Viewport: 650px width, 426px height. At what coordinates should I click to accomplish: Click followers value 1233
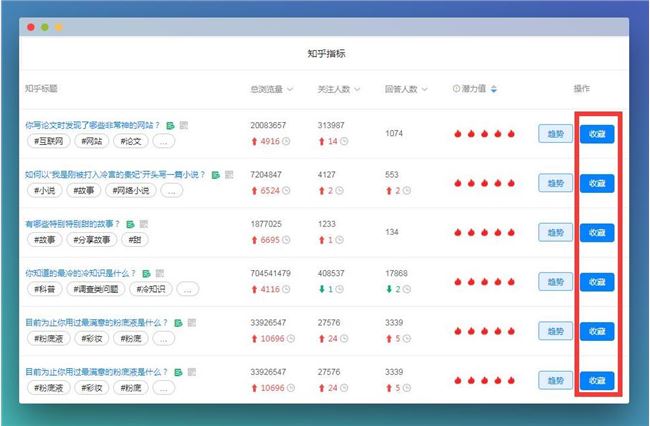point(327,224)
